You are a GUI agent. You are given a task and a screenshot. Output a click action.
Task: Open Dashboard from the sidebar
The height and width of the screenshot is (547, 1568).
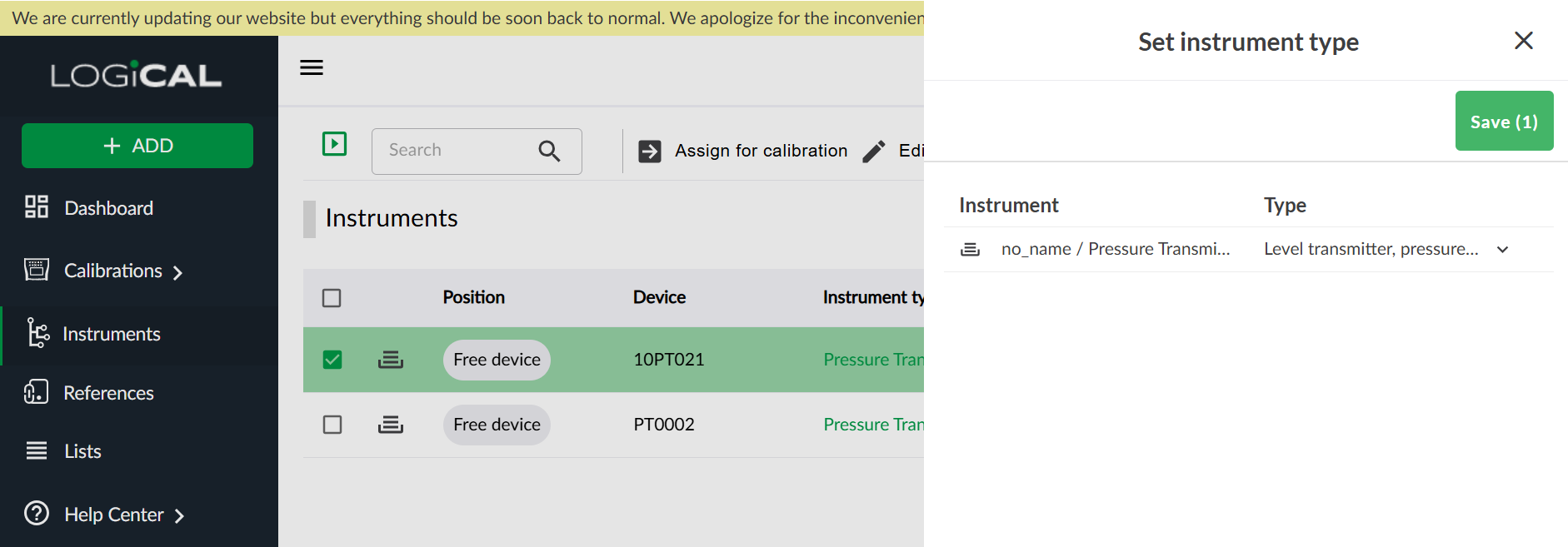108,208
